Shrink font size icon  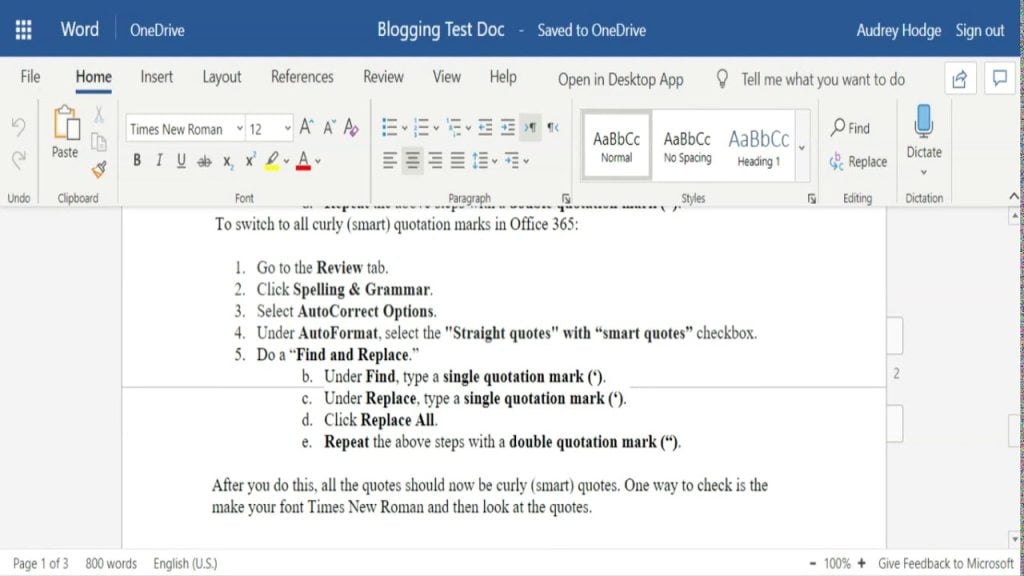click(x=329, y=127)
